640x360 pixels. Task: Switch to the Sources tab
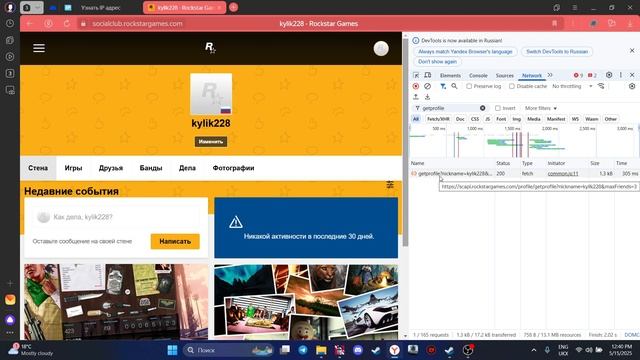click(x=504, y=76)
